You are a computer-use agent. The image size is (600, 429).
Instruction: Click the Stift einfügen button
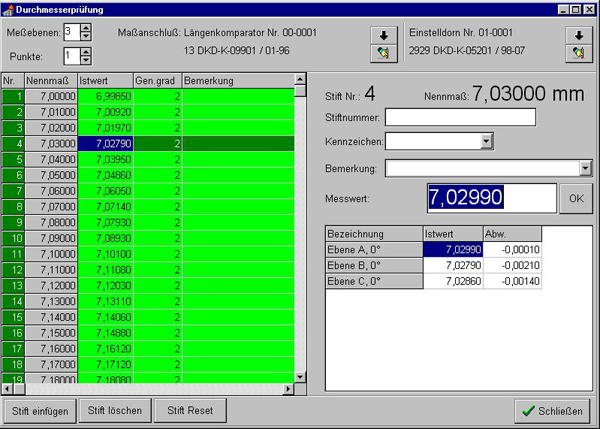(40, 411)
